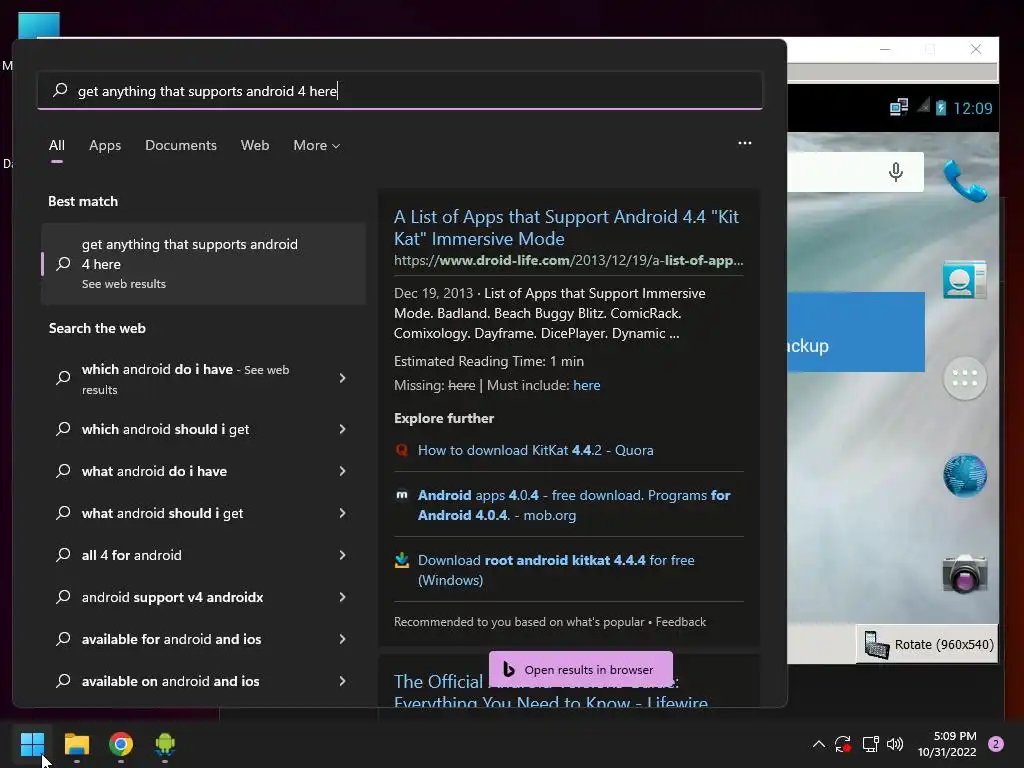Select the All tab
This screenshot has height=768, width=1024.
57,145
